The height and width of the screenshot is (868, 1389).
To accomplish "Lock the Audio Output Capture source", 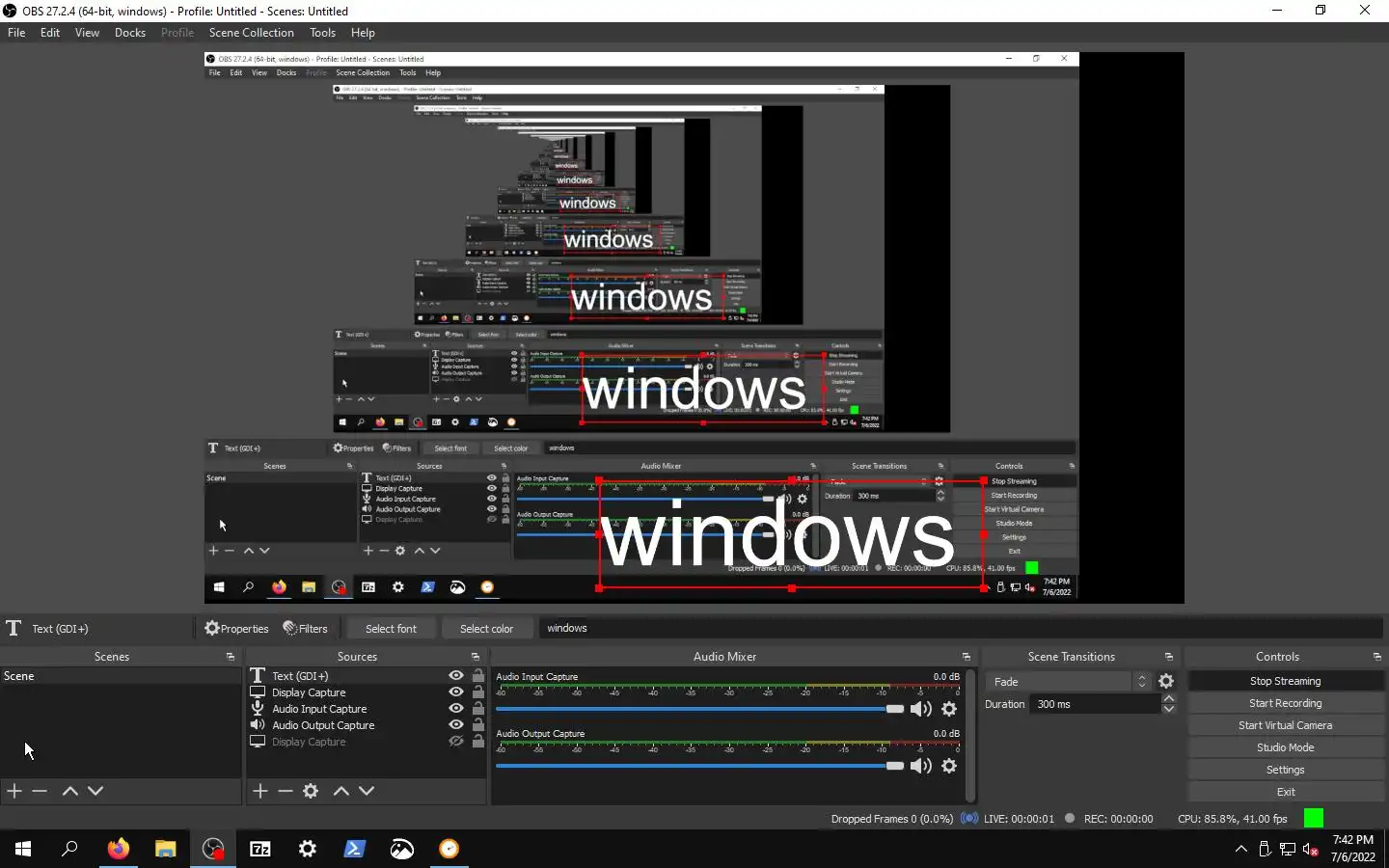I will 478,725.
